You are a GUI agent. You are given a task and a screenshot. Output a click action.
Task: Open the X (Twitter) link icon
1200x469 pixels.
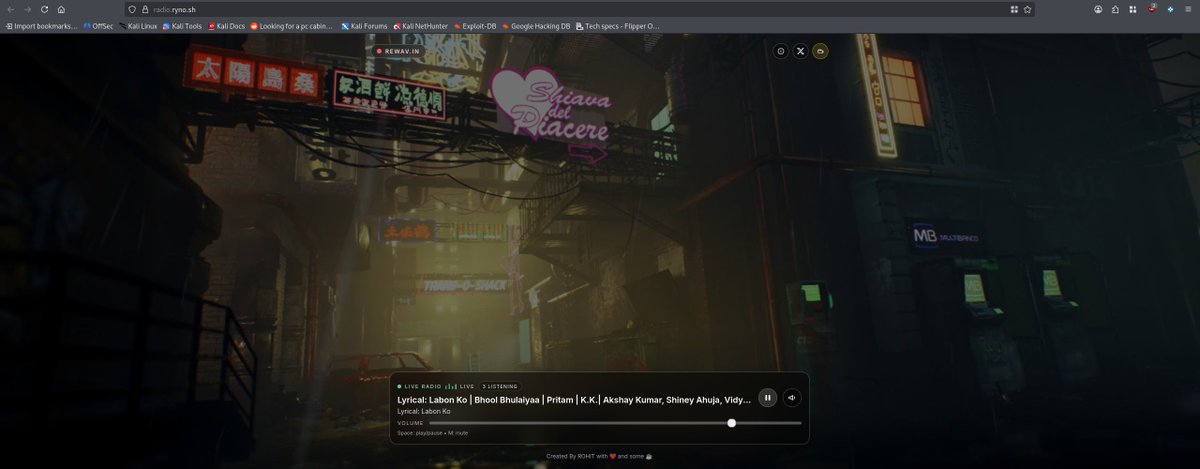tap(800, 51)
